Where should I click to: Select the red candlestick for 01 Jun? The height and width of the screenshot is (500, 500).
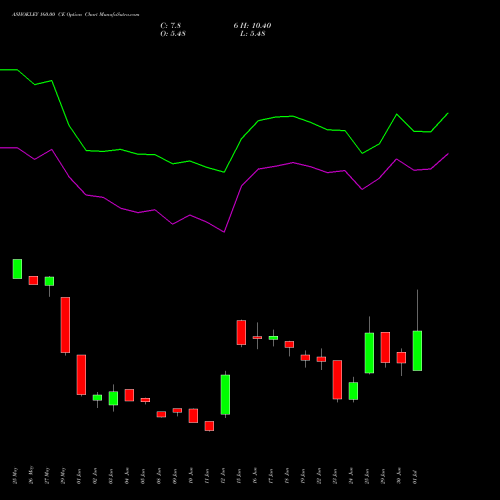[81, 375]
